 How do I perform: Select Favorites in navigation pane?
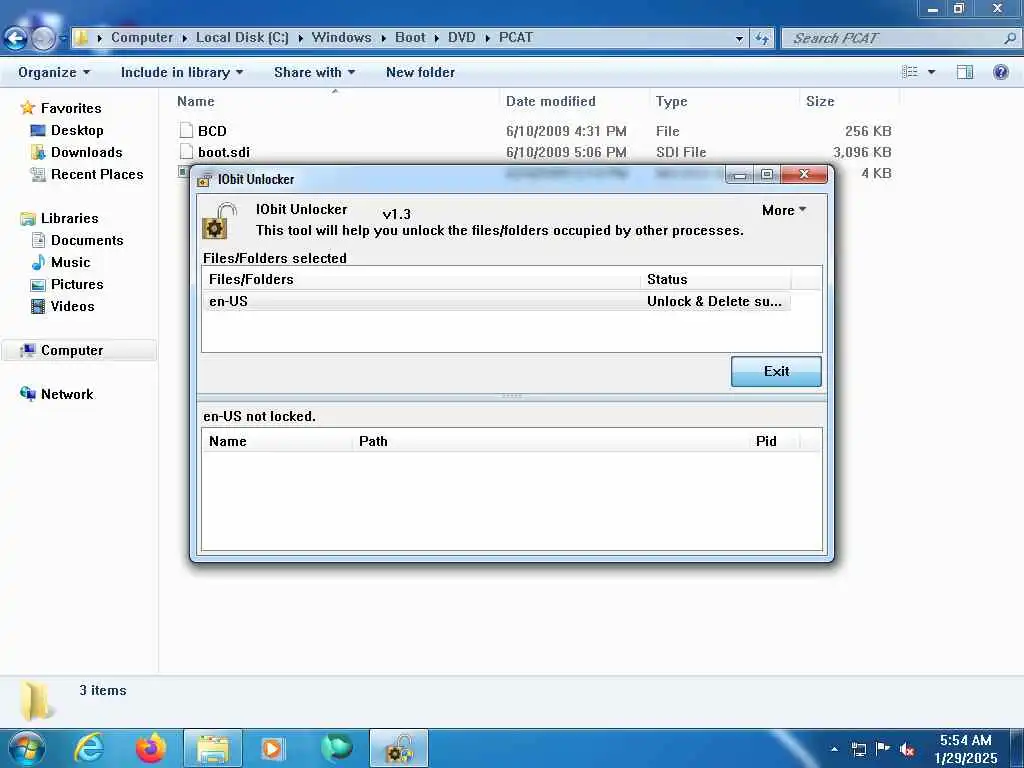71,108
